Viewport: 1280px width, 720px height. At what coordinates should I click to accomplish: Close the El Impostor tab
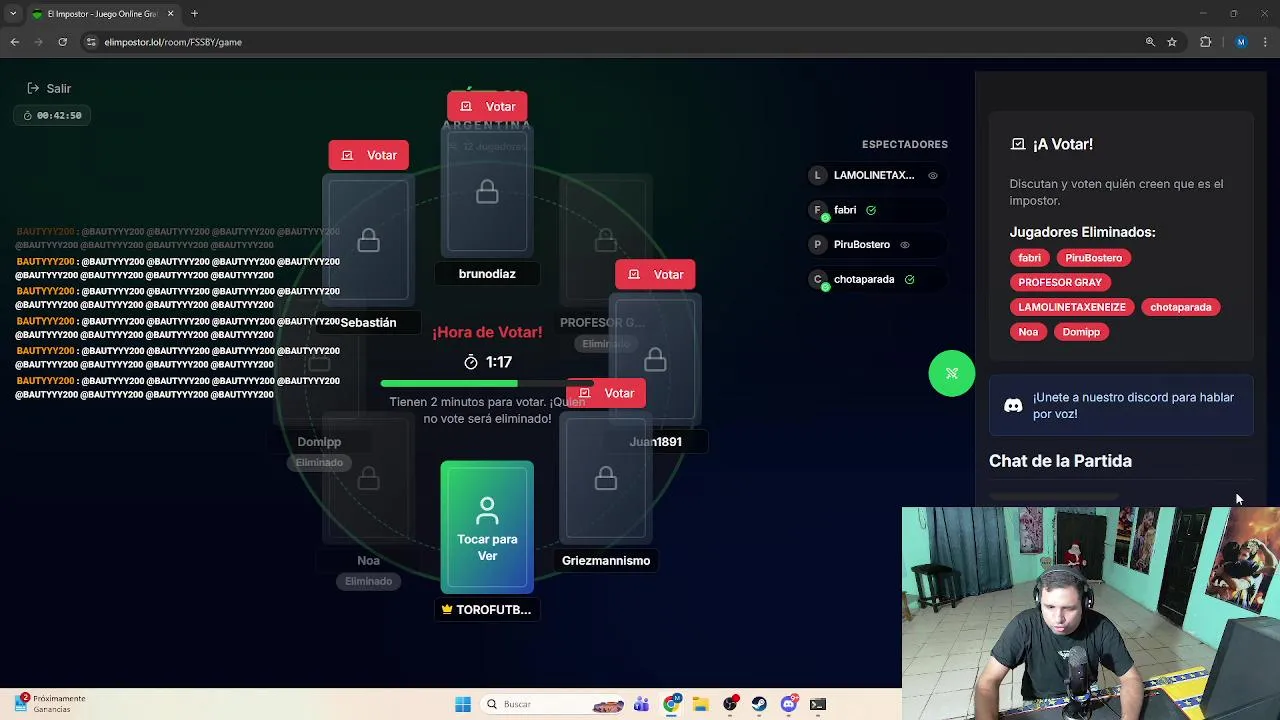pos(170,14)
